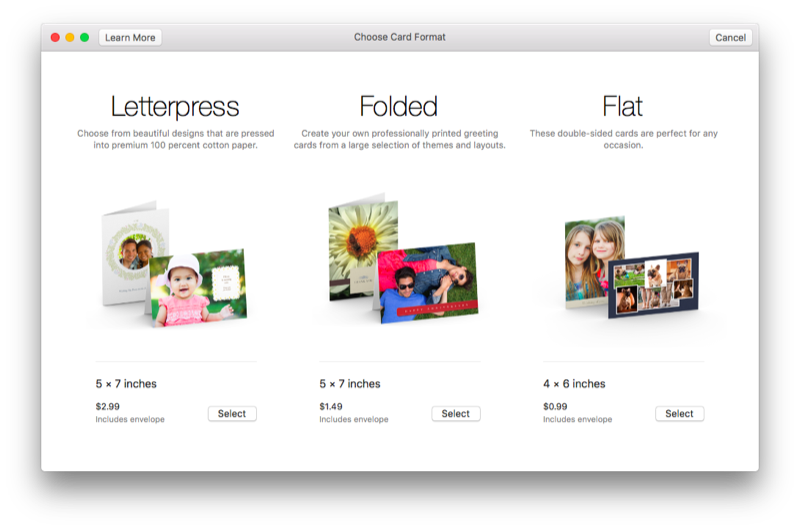Cancel the card format dialog
This screenshot has width=800, height=530.
coord(730,38)
